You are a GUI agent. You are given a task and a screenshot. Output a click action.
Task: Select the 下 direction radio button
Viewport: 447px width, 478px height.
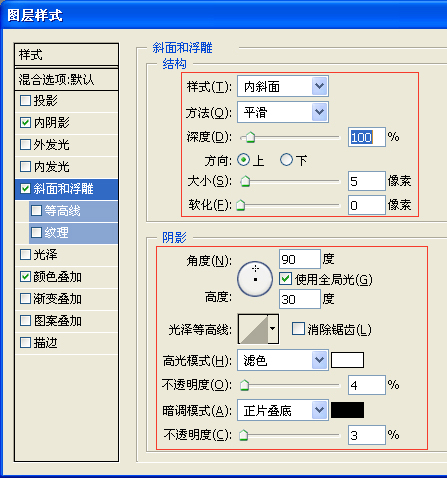coord(286,160)
